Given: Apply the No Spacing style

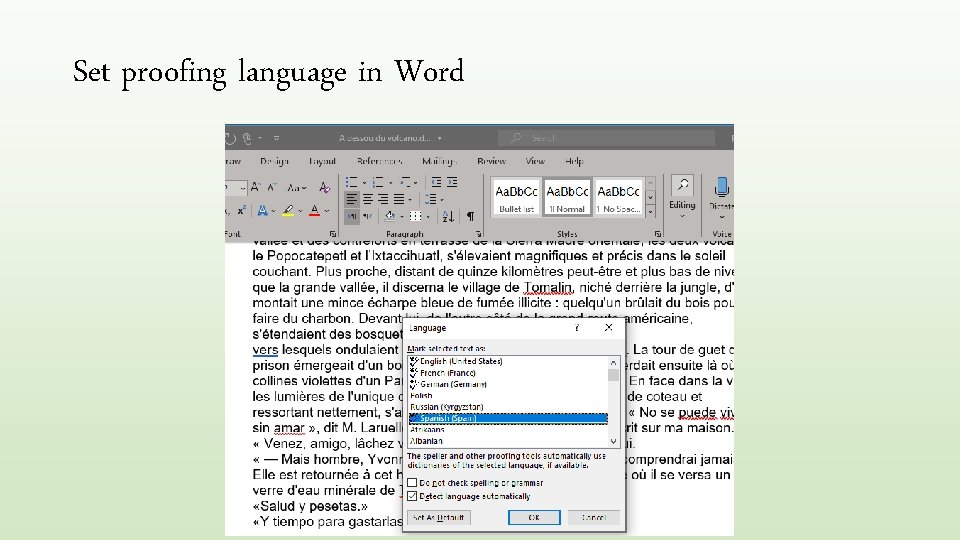Looking at the screenshot, I should click(x=618, y=197).
